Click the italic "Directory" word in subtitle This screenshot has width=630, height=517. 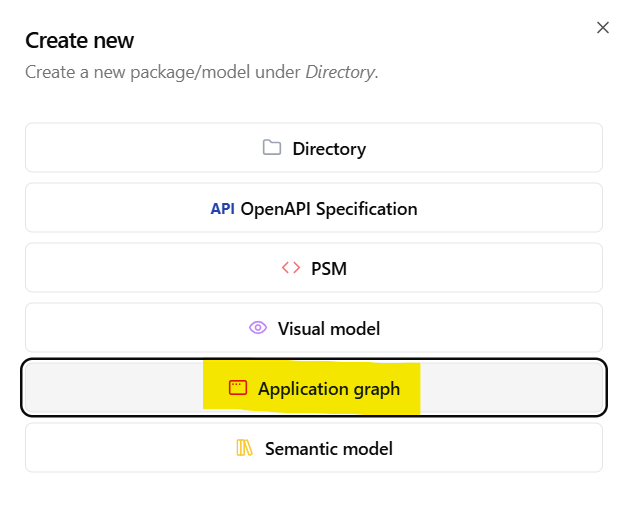[x=339, y=72]
